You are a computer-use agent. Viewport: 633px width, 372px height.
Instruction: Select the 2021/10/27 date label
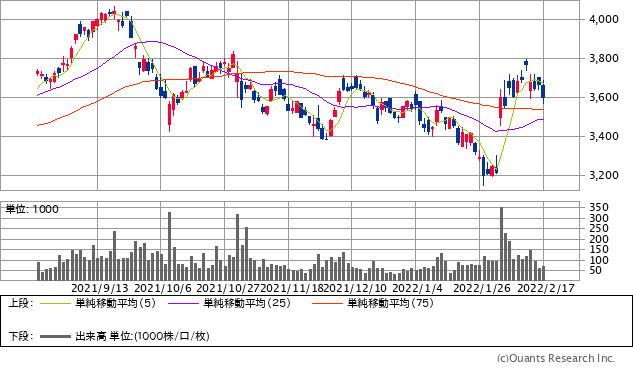click(x=228, y=288)
